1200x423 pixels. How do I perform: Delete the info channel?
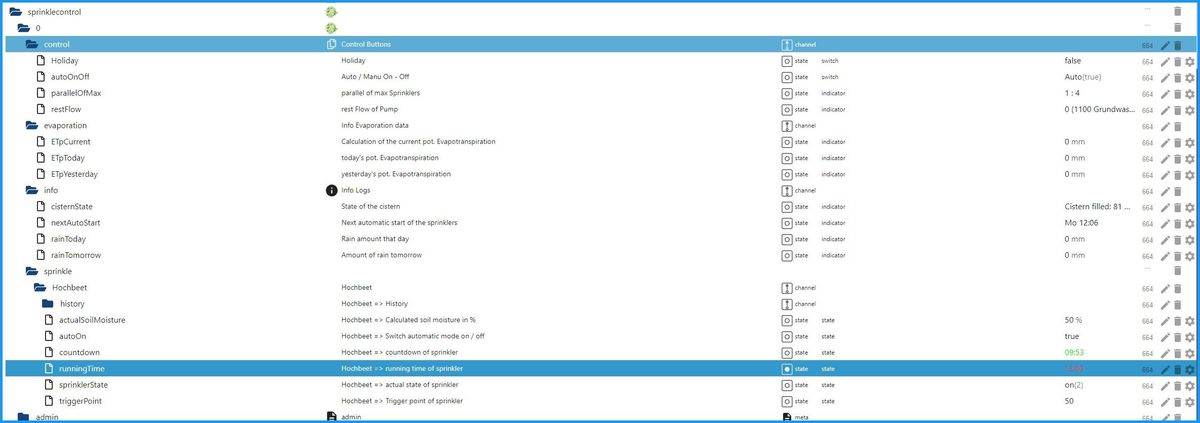pyautogui.click(x=1177, y=190)
